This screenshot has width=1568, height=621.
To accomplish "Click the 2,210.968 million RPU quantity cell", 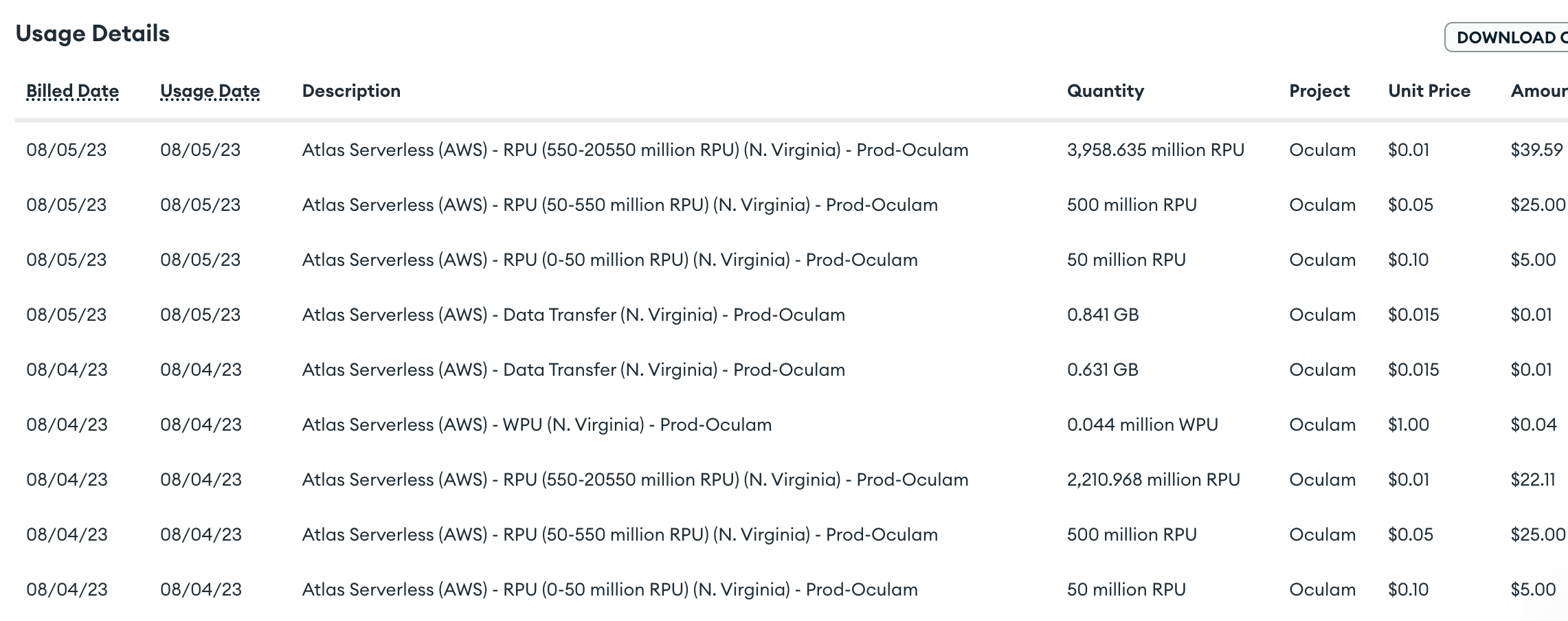I will coord(1153,479).
